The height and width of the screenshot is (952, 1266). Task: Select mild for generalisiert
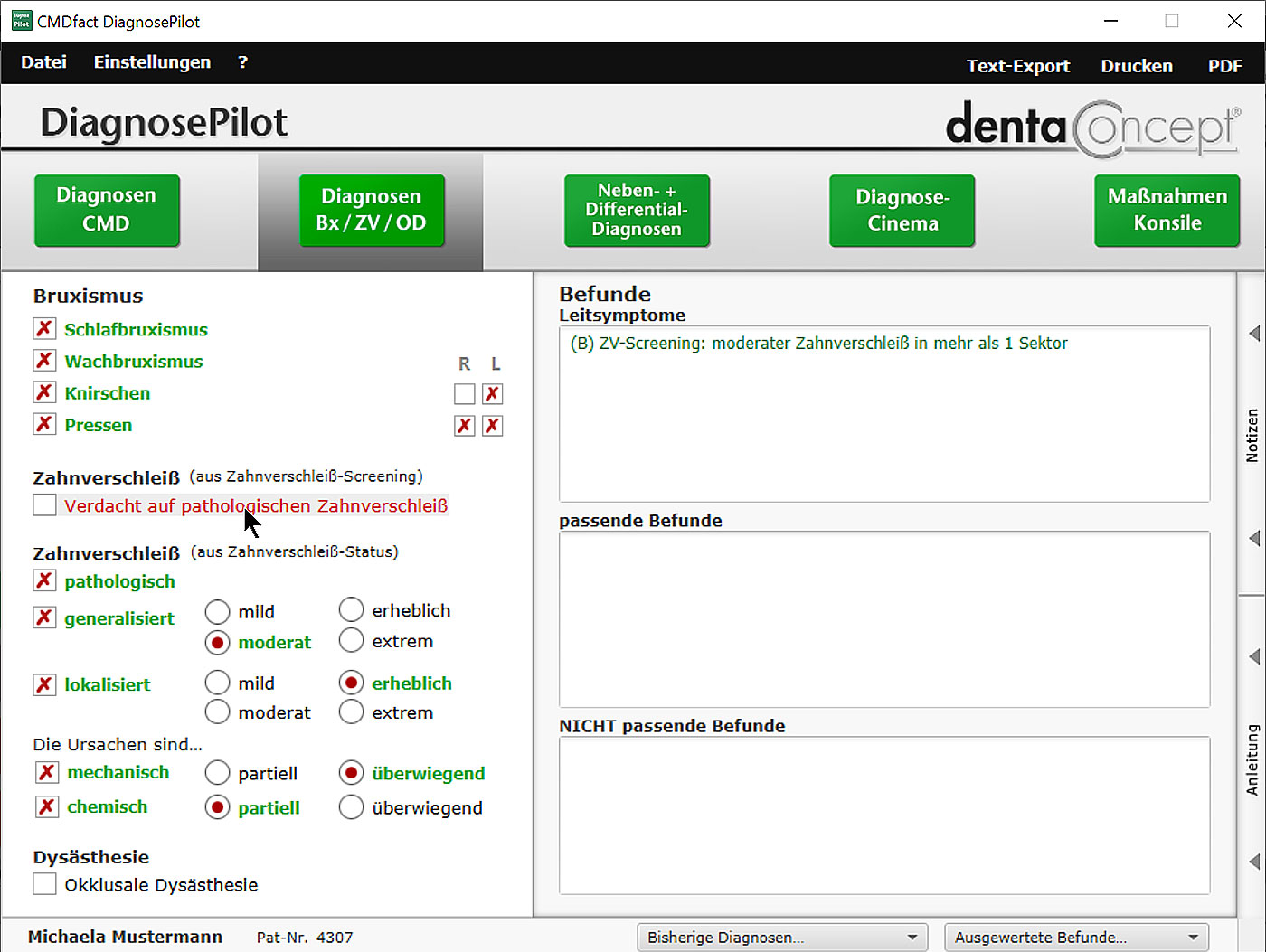point(217,612)
